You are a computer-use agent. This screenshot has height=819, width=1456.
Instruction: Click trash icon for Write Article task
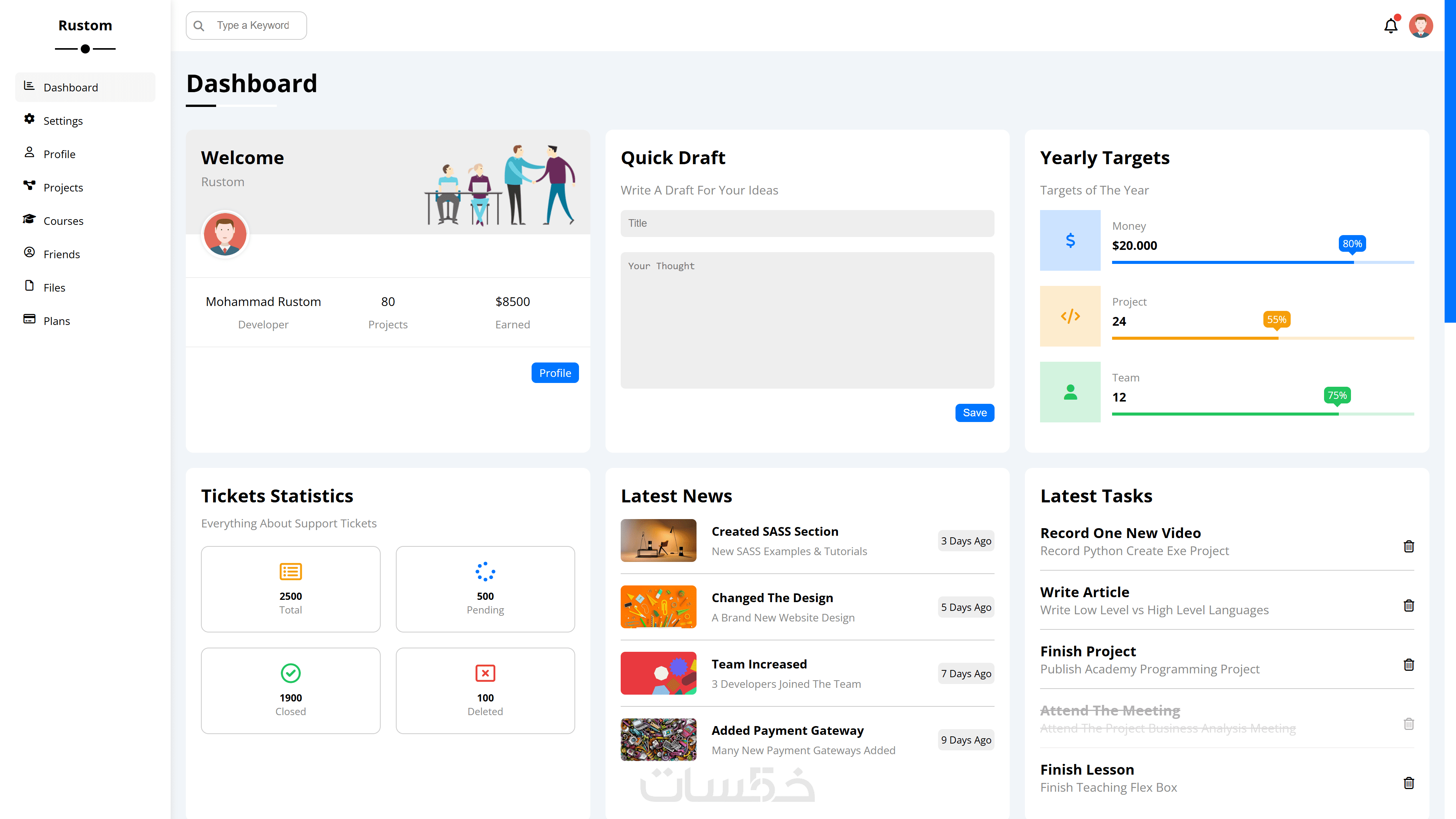[1409, 606]
